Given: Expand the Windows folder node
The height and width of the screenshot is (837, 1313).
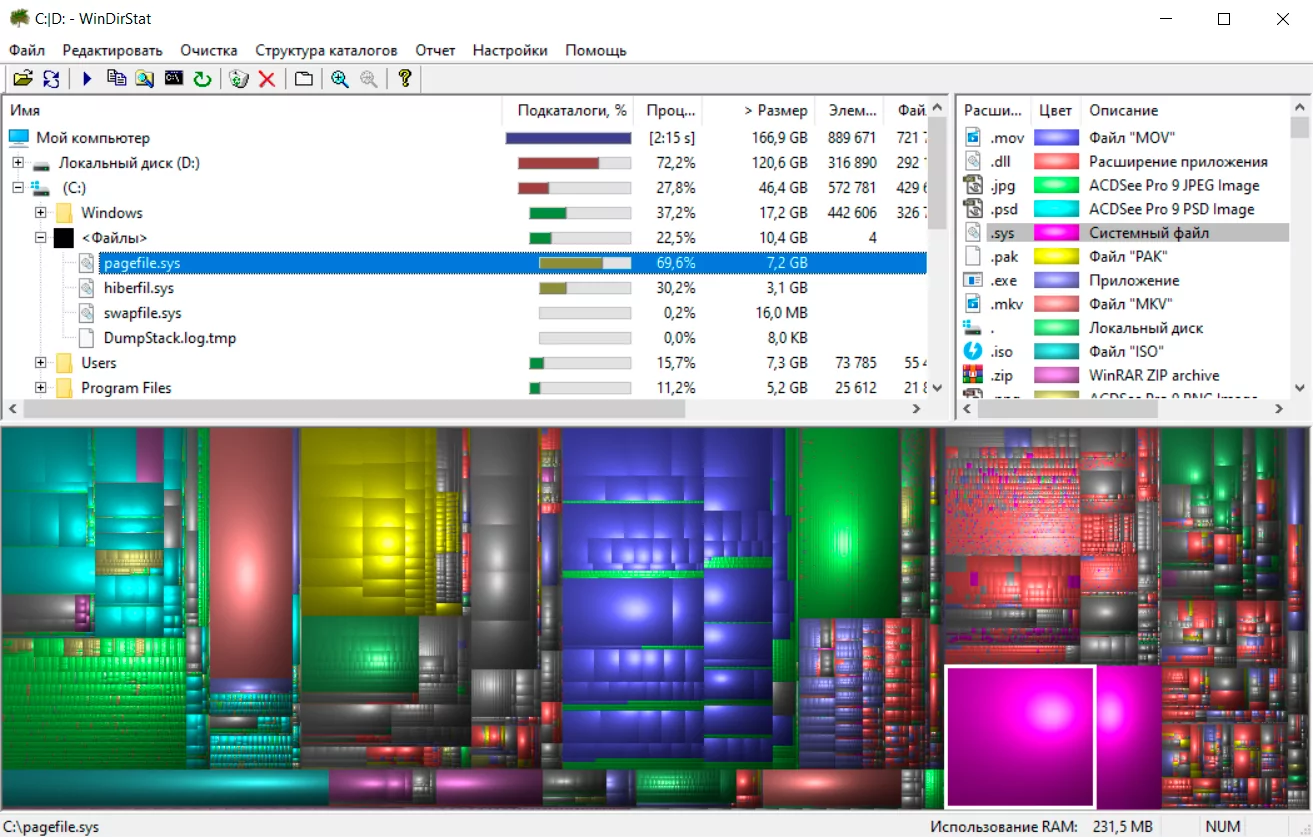Looking at the screenshot, I should coord(41,213).
